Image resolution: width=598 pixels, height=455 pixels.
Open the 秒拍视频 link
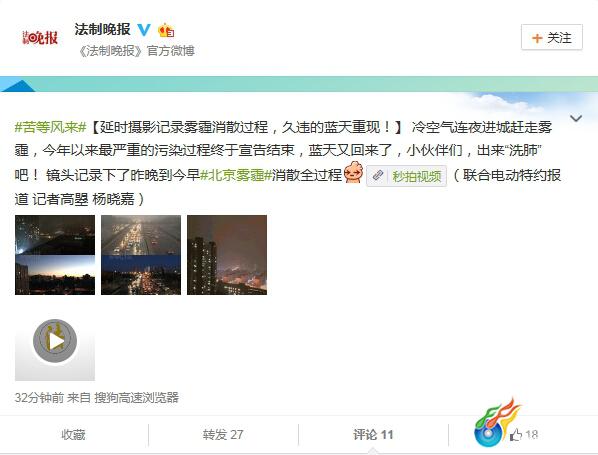(x=416, y=176)
